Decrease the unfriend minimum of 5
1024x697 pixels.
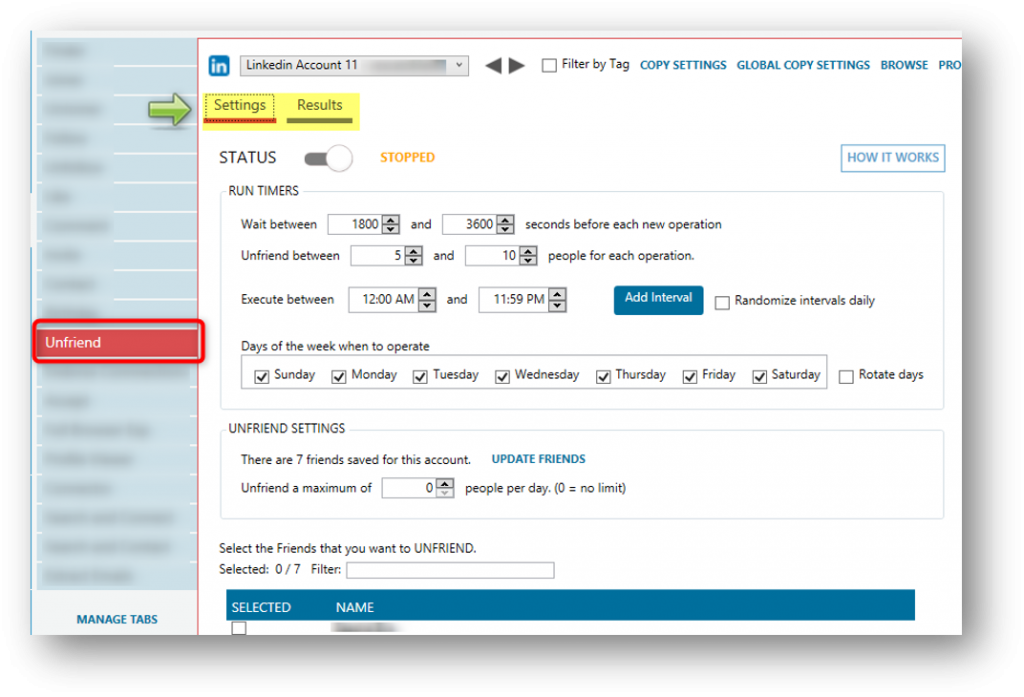(413, 260)
